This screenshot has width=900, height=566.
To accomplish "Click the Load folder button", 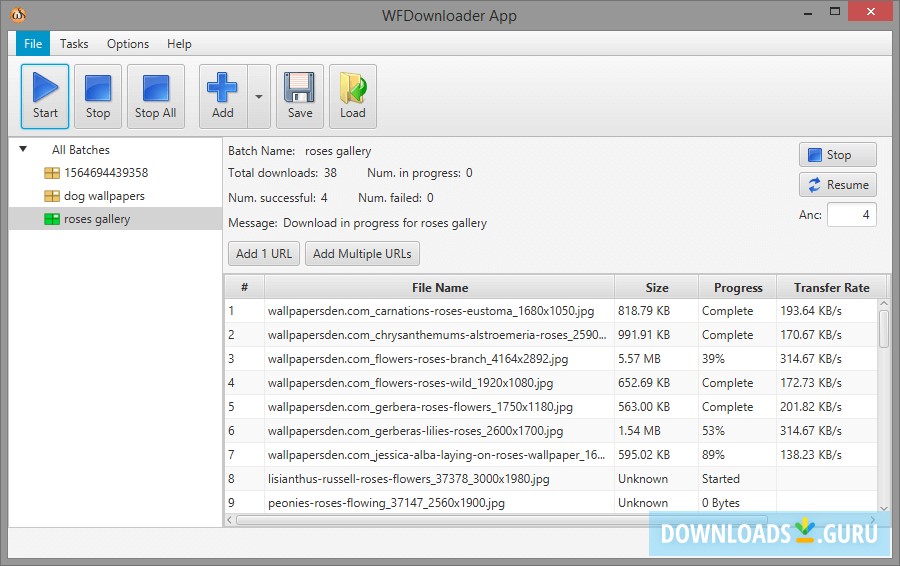I will click(x=352, y=96).
